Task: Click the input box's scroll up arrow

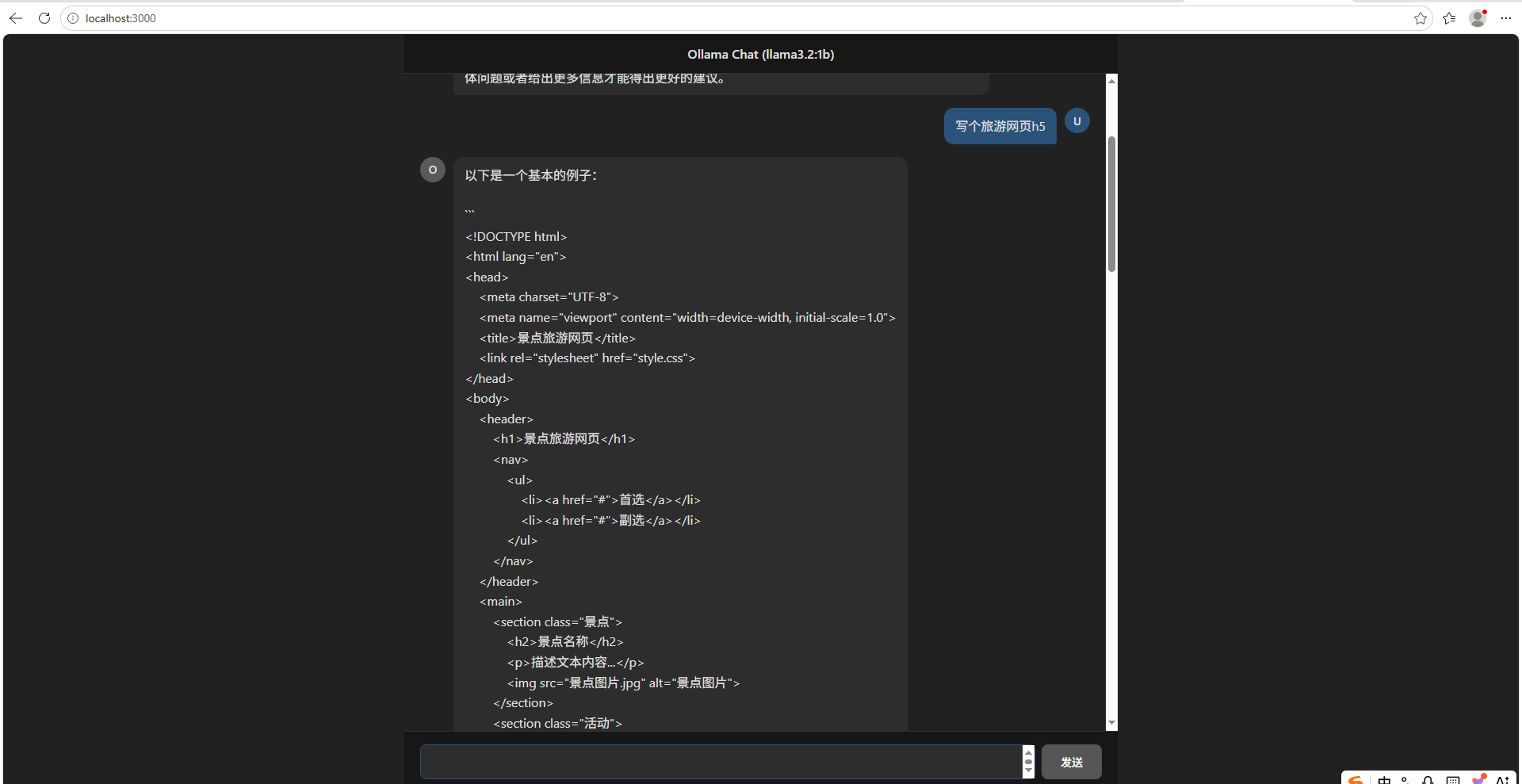Action: [x=1028, y=751]
